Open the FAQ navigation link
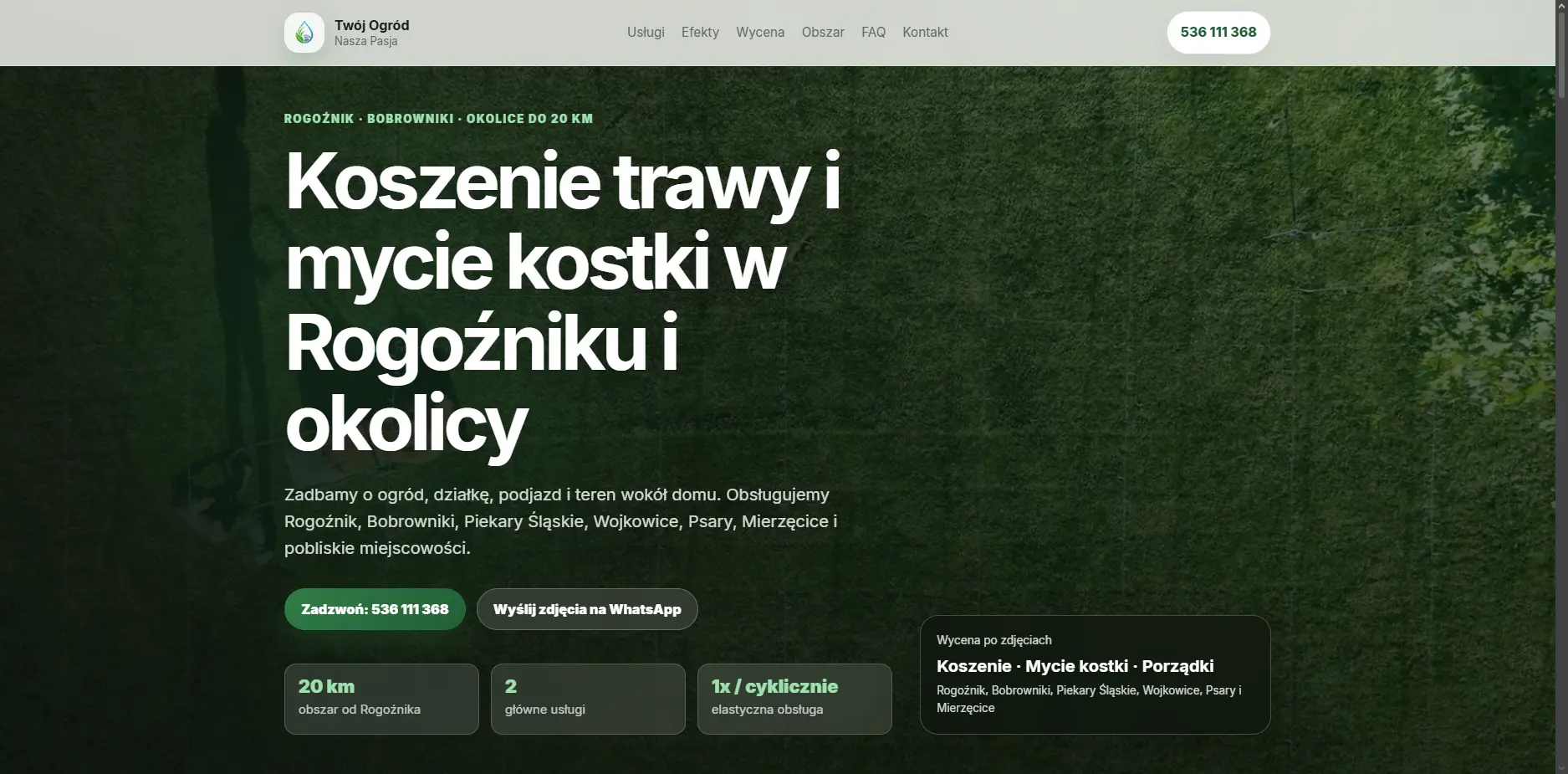Screen dimensions: 1568x774 coord(873,32)
